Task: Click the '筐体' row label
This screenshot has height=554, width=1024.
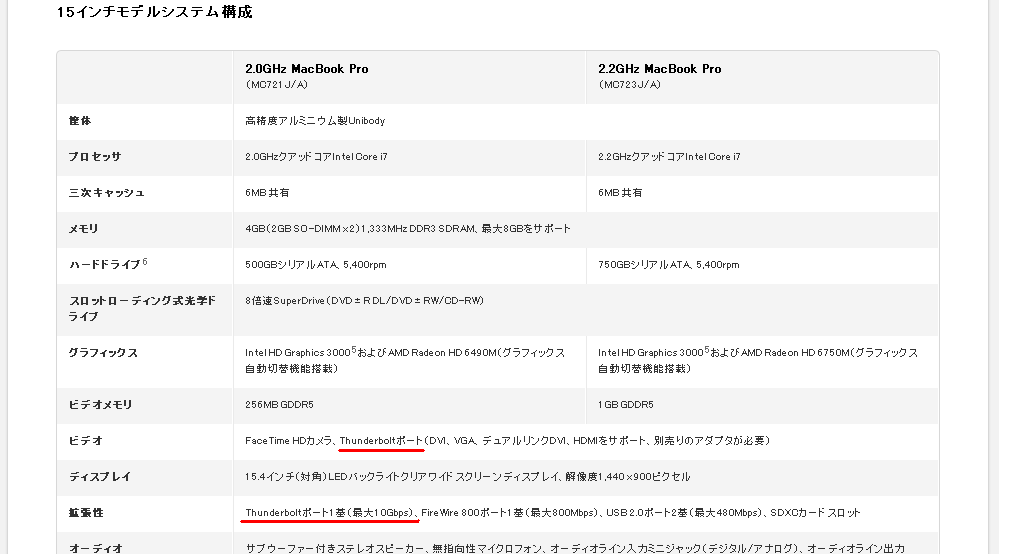Action: [x=80, y=121]
